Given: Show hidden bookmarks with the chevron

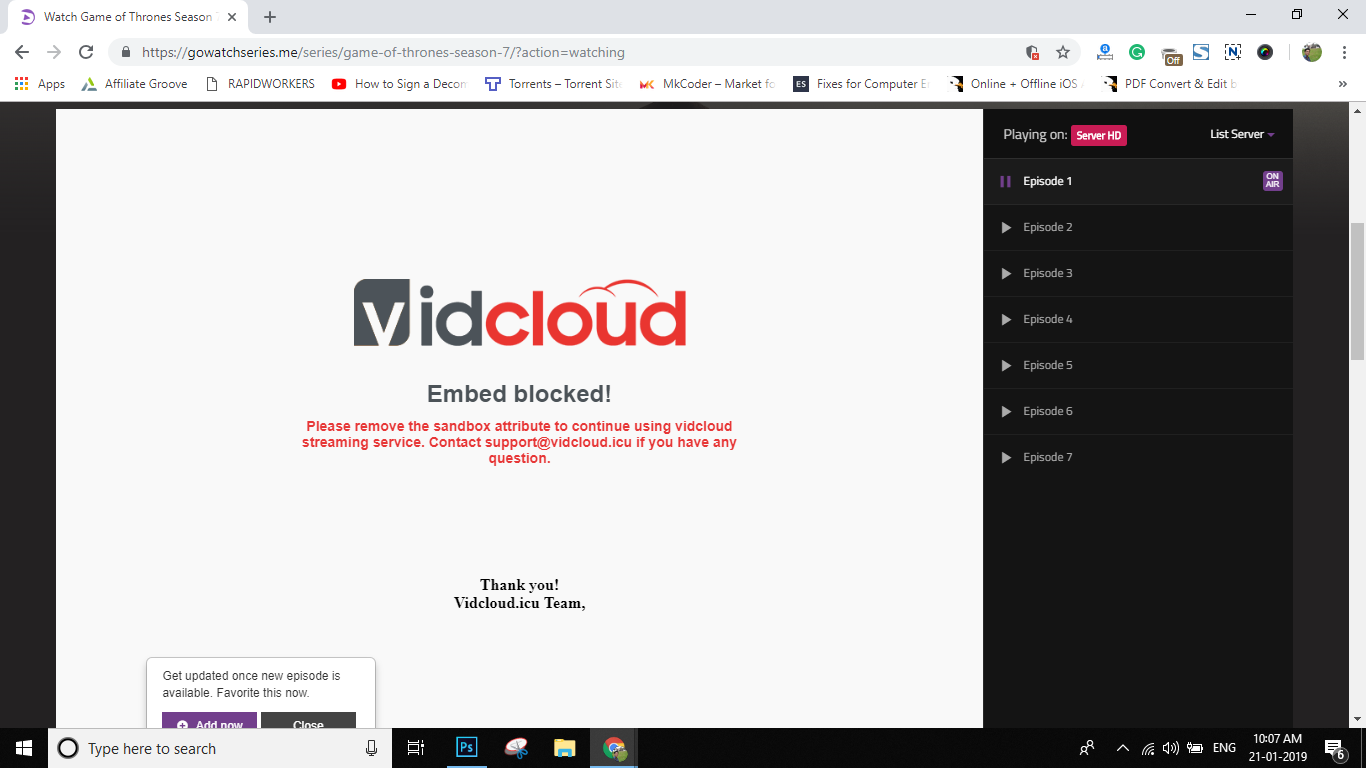Looking at the screenshot, I should (1342, 84).
